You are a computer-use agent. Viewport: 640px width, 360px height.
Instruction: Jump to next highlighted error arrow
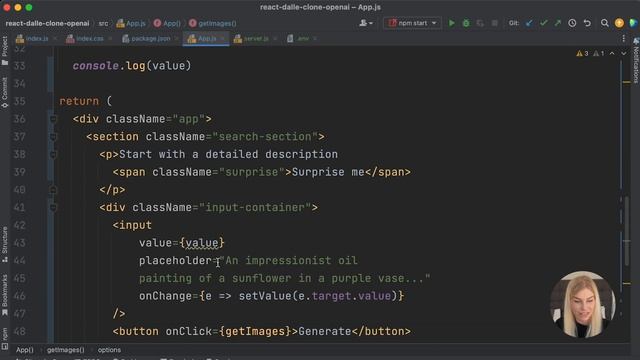coord(624,53)
